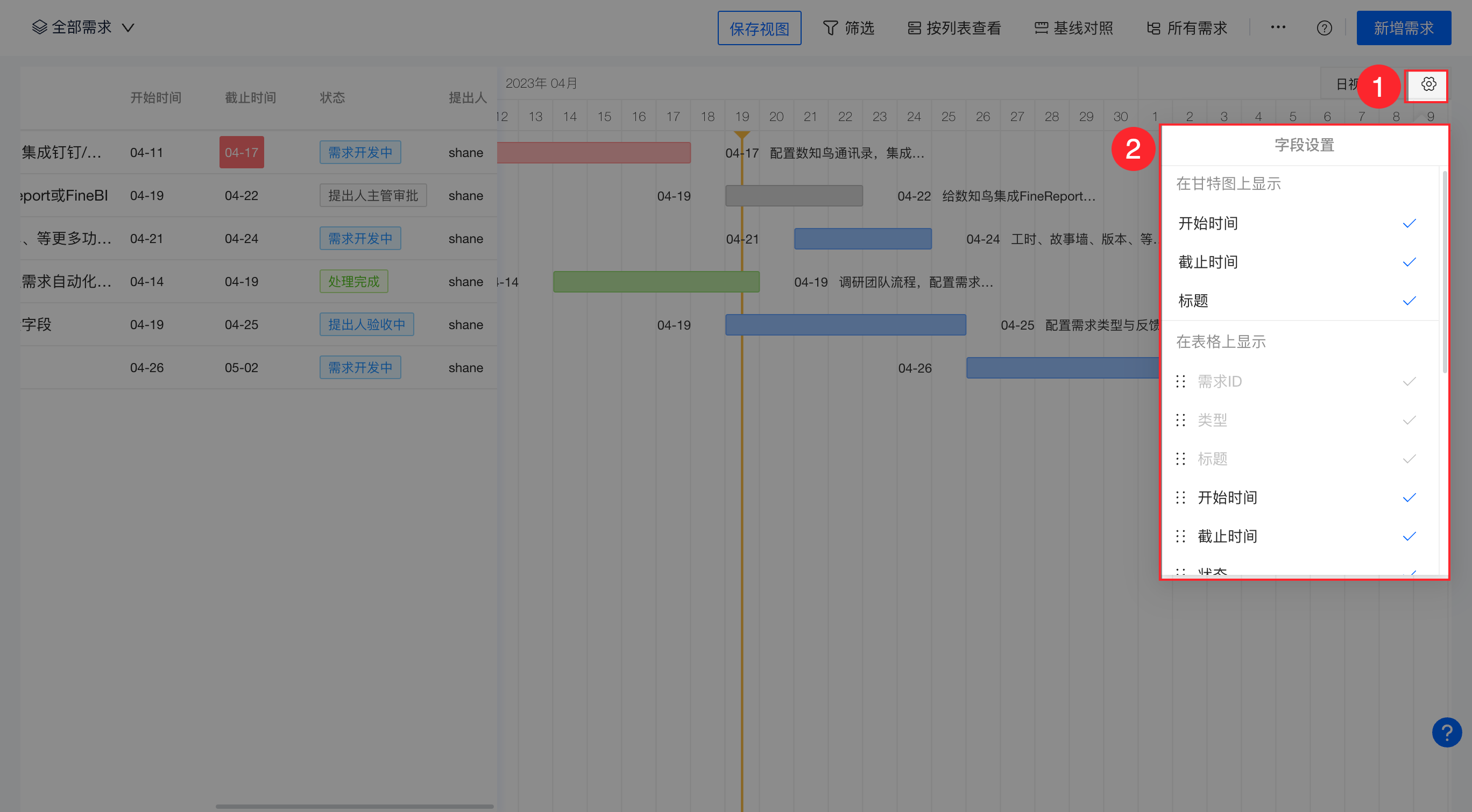Click the green Gantt bar for 04-14
Screen dimensions: 1472x812
click(x=655, y=282)
